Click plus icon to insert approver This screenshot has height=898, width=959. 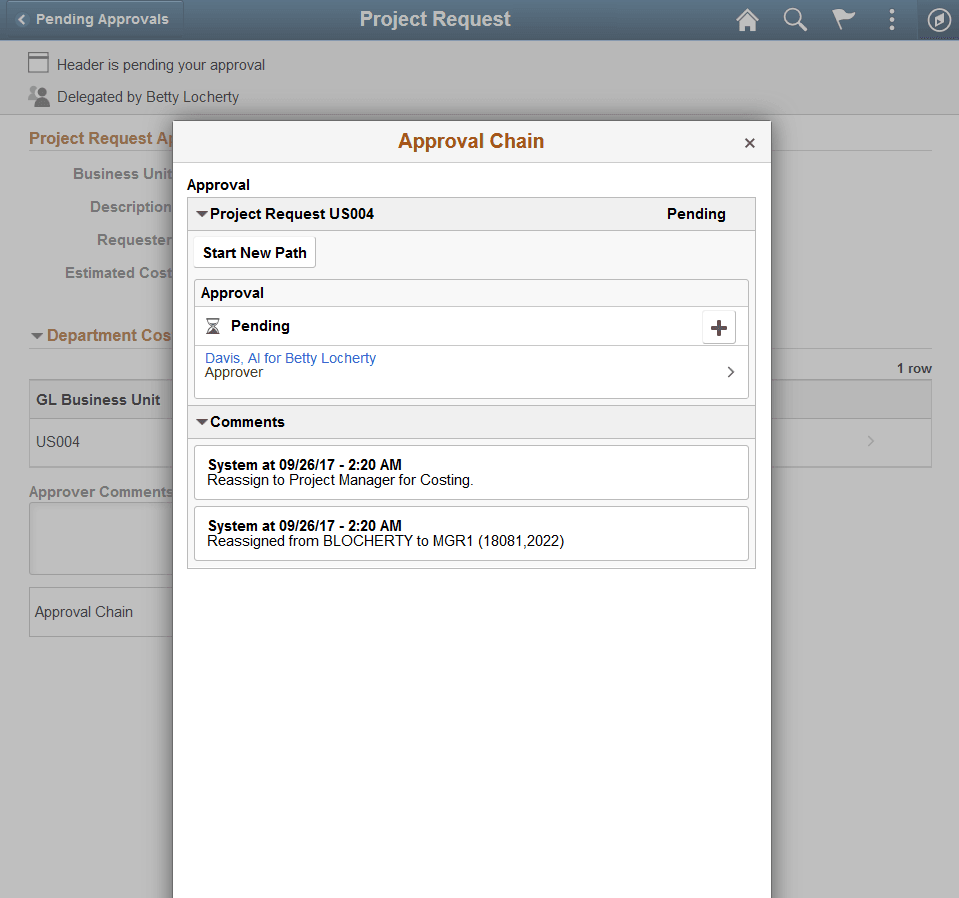(x=718, y=326)
